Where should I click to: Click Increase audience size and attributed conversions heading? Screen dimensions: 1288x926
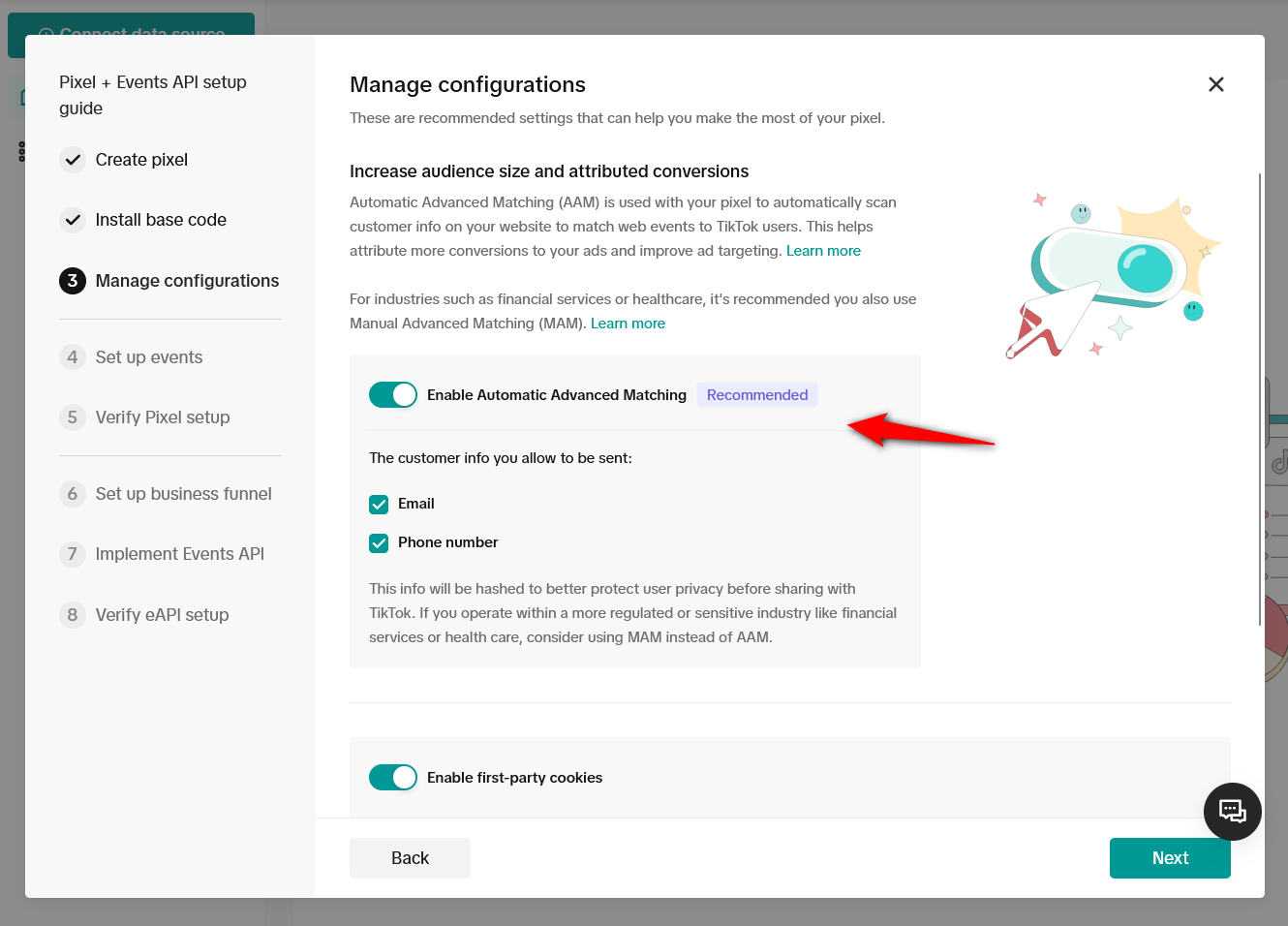coord(549,171)
